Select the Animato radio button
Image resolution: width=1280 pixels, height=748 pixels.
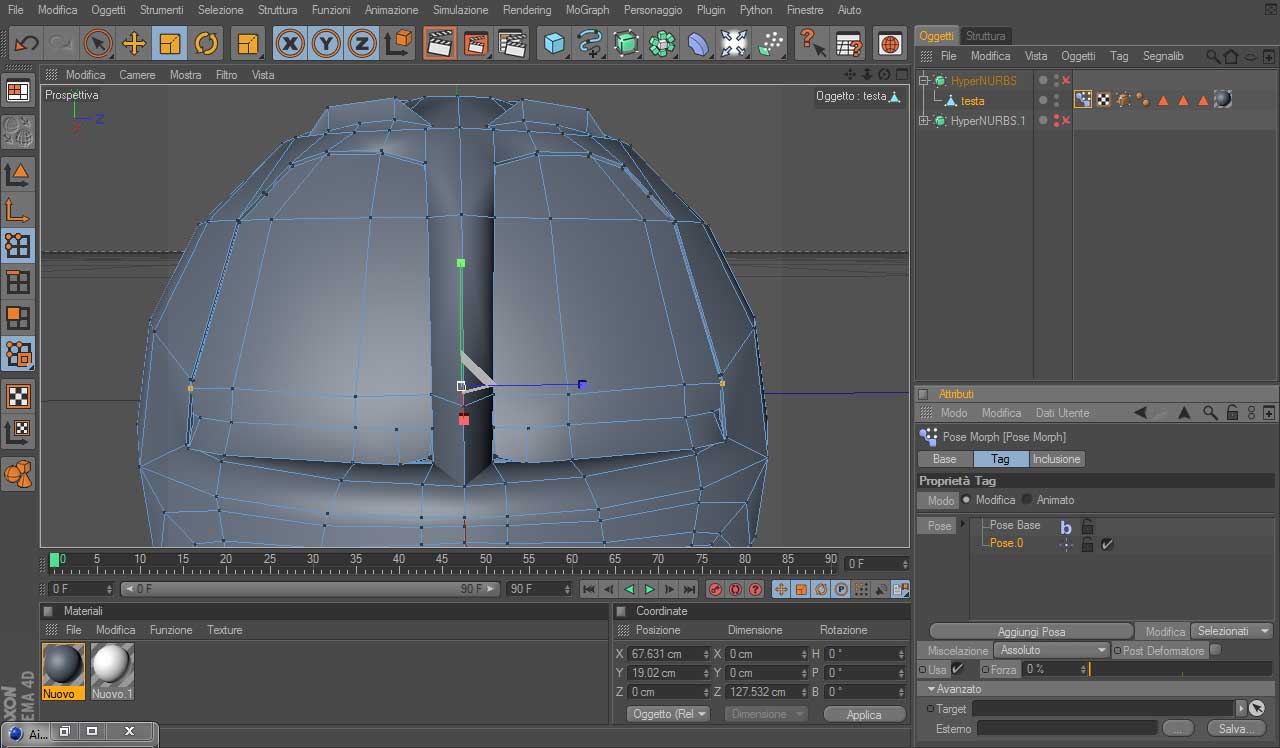point(1027,500)
